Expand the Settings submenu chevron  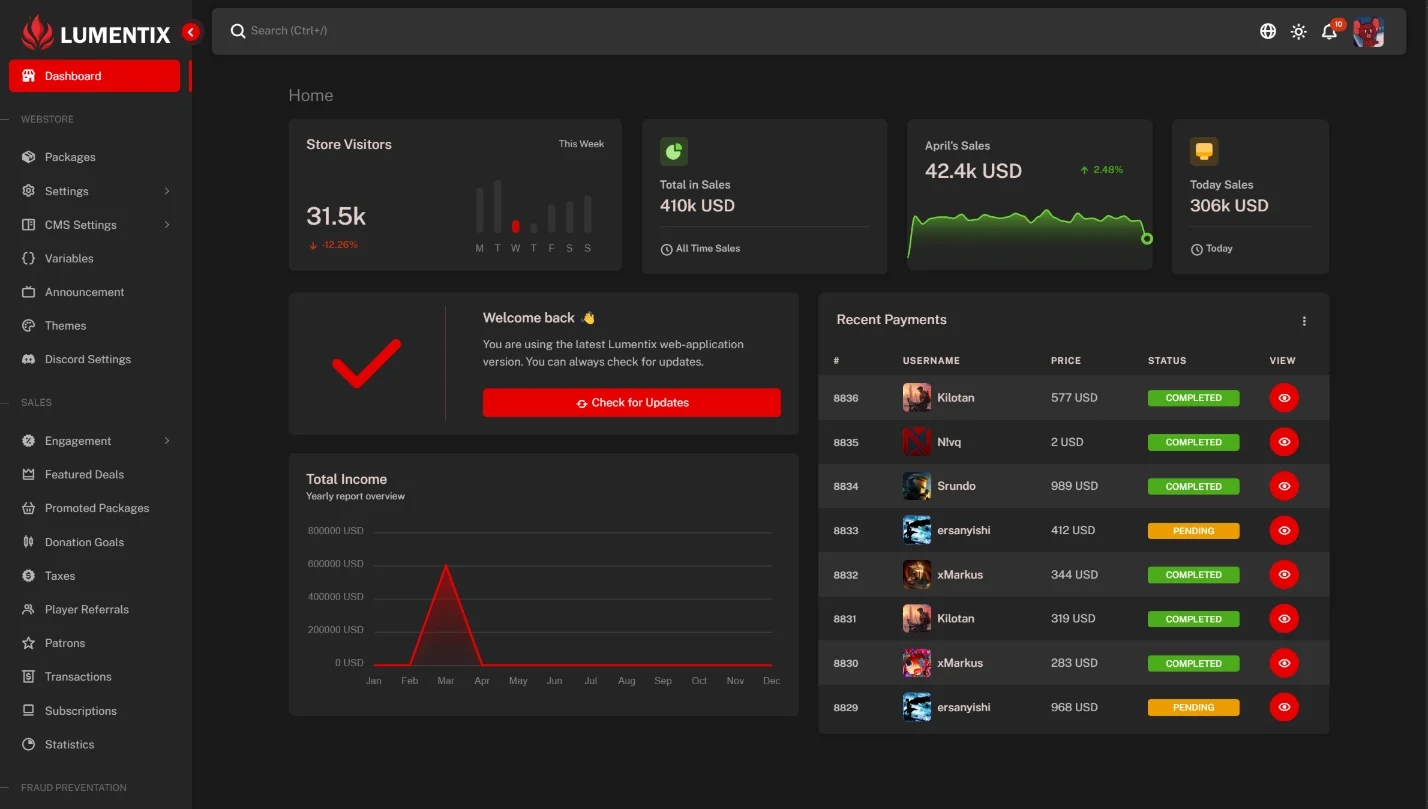[167, 191]
